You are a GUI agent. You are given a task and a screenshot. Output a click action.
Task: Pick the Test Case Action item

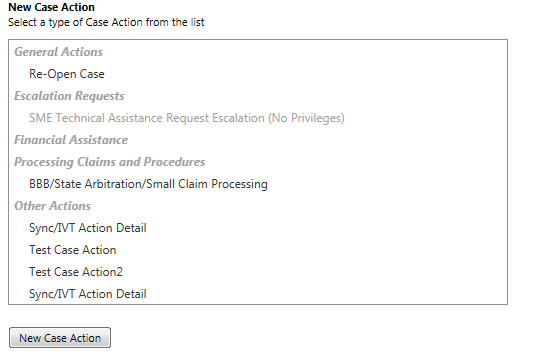point(73,250)
